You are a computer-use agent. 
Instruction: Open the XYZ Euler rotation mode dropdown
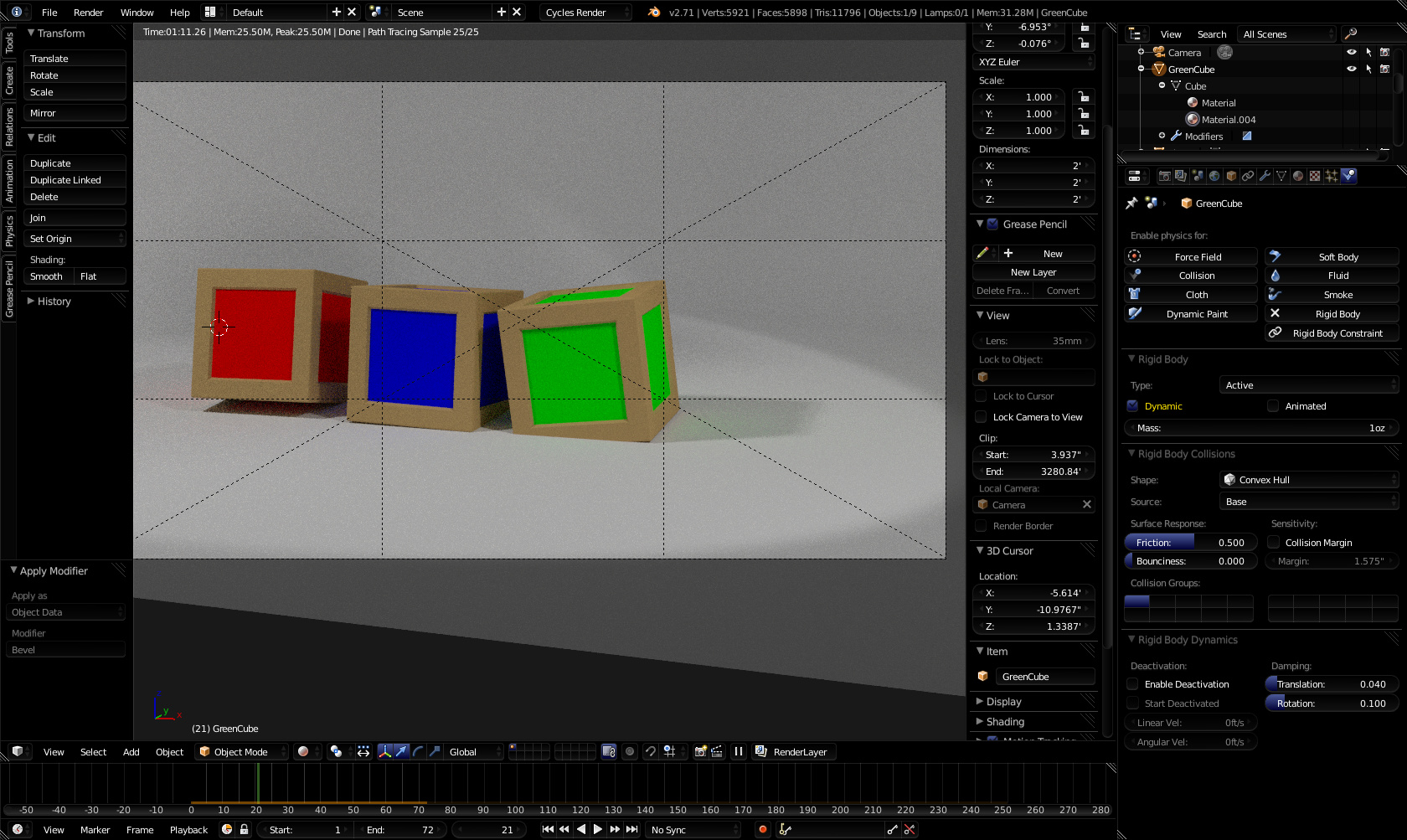point(1034,62)
